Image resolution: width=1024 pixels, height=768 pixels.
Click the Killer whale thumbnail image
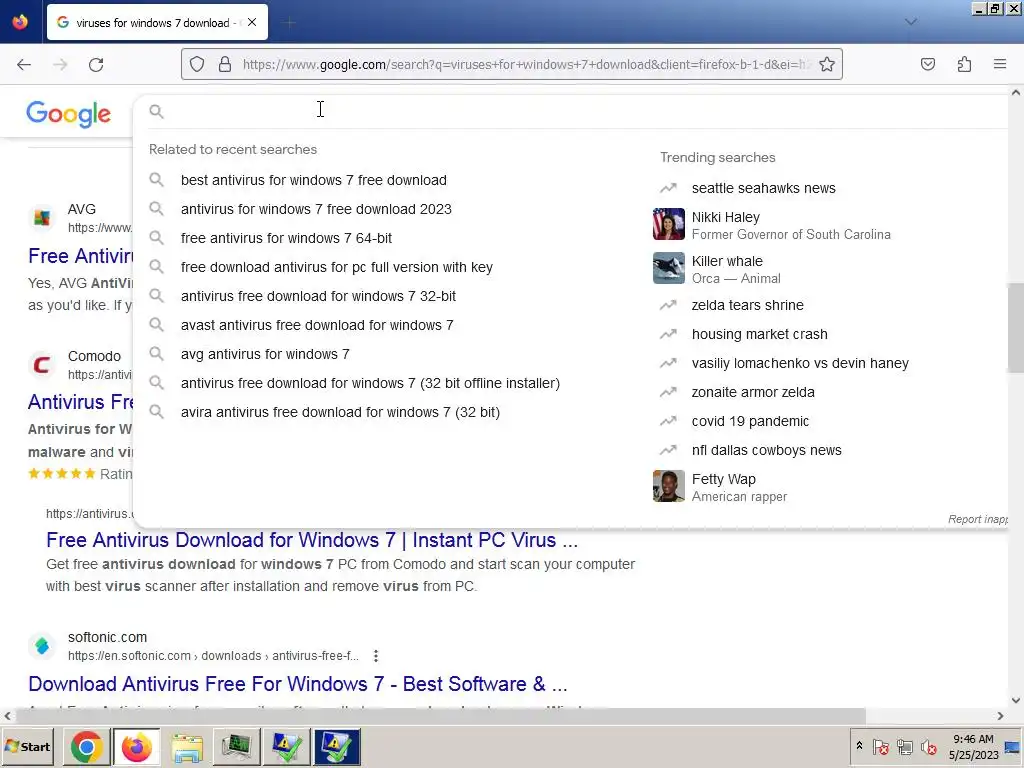pyautogui.click(x=669, y=268)
